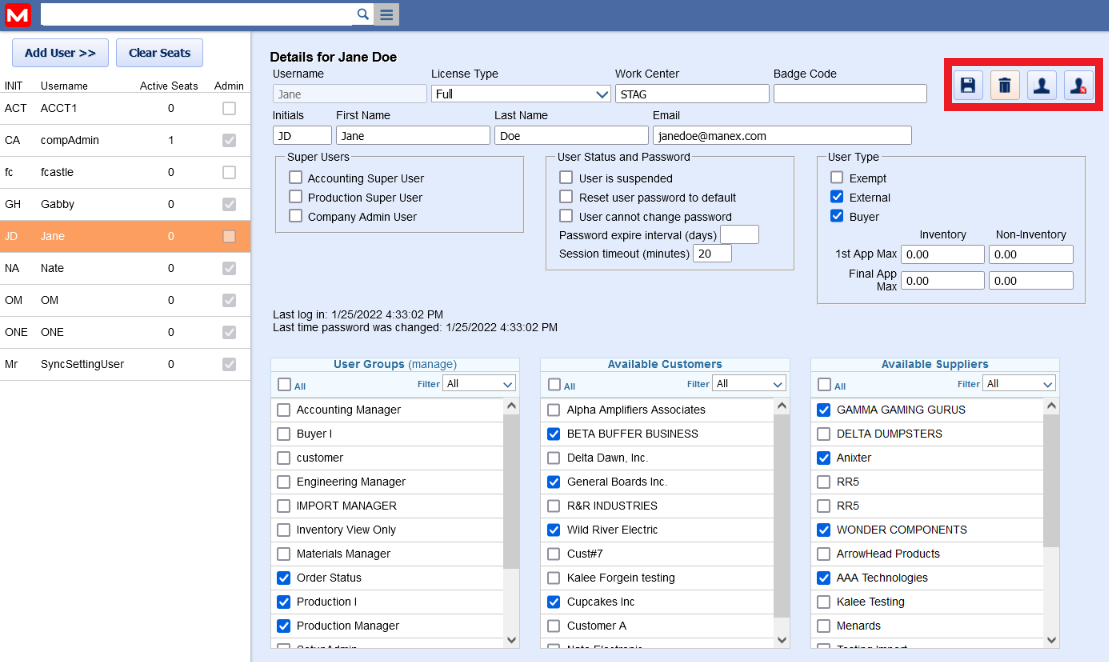1109x662 pixels.
Task: Select compAdmin user row
Action: pos(125,140)
